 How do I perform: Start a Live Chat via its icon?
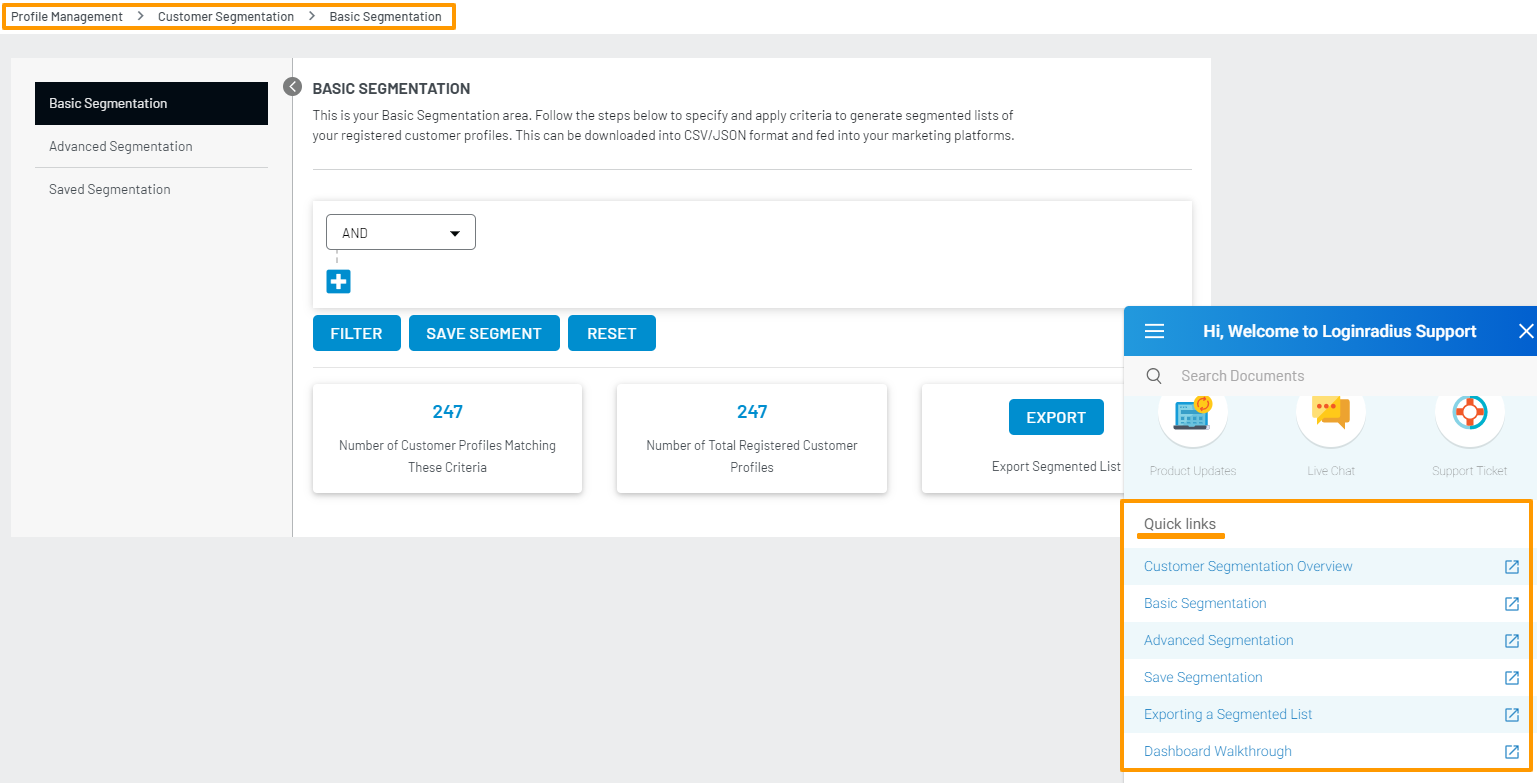[x=1330, y=414]
